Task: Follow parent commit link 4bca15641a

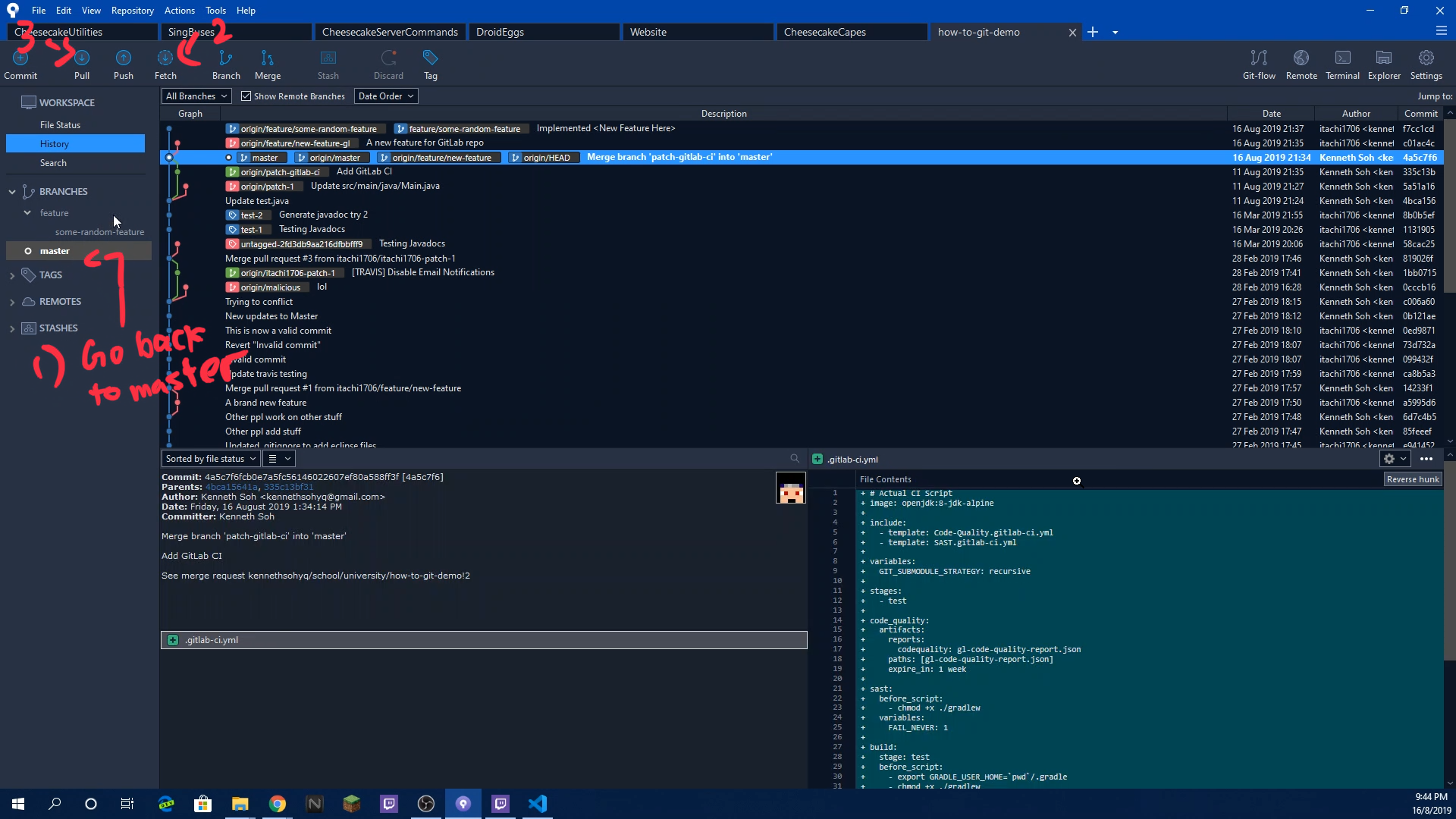Action: 231,487
